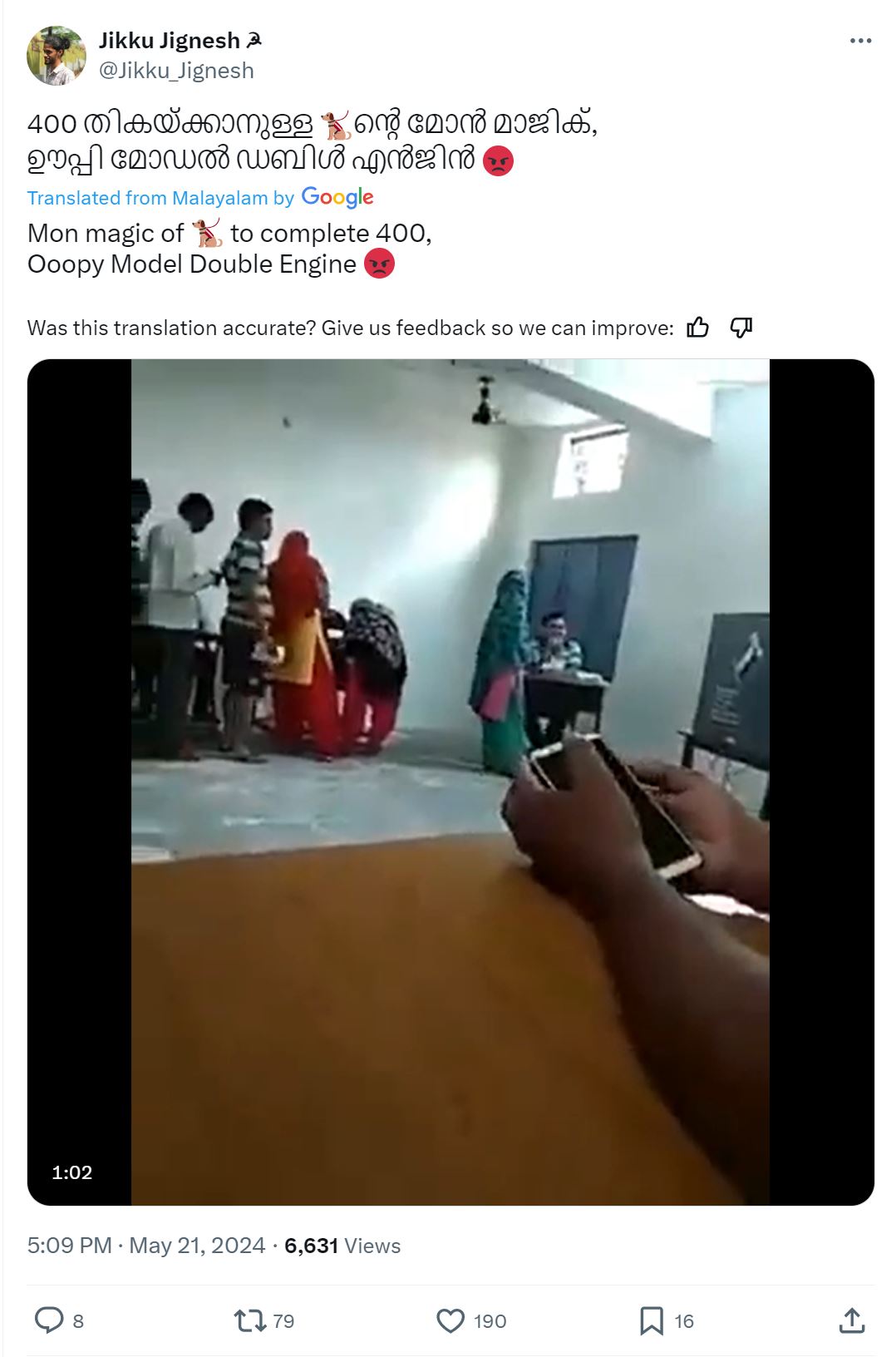Click Translated from Malayalam by Google
Viewport: 896px width, 1357px height.
[x=200, y=197]
